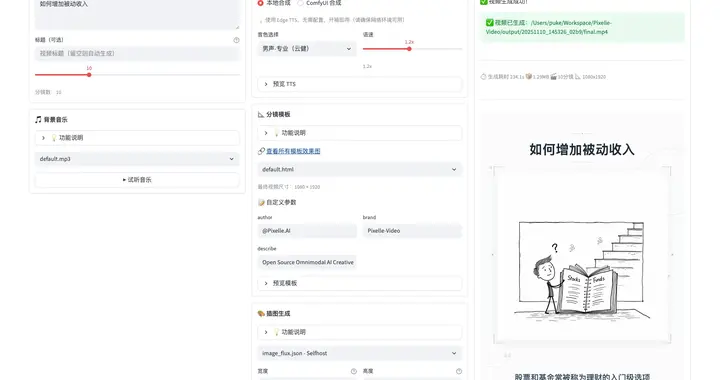The width and height of the screenshot is (720, 380).
Task: Click the 如何增加被动收入 title in video preview
Action: (x=582, y=150)
